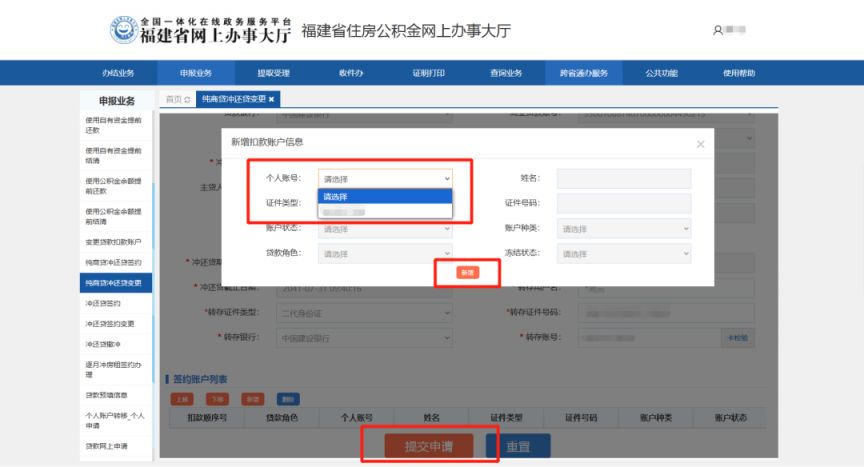This screenshot has height=467, width=864.
Task: Open 冲还贷签约 in sidebar
Action: click(114, 303)
